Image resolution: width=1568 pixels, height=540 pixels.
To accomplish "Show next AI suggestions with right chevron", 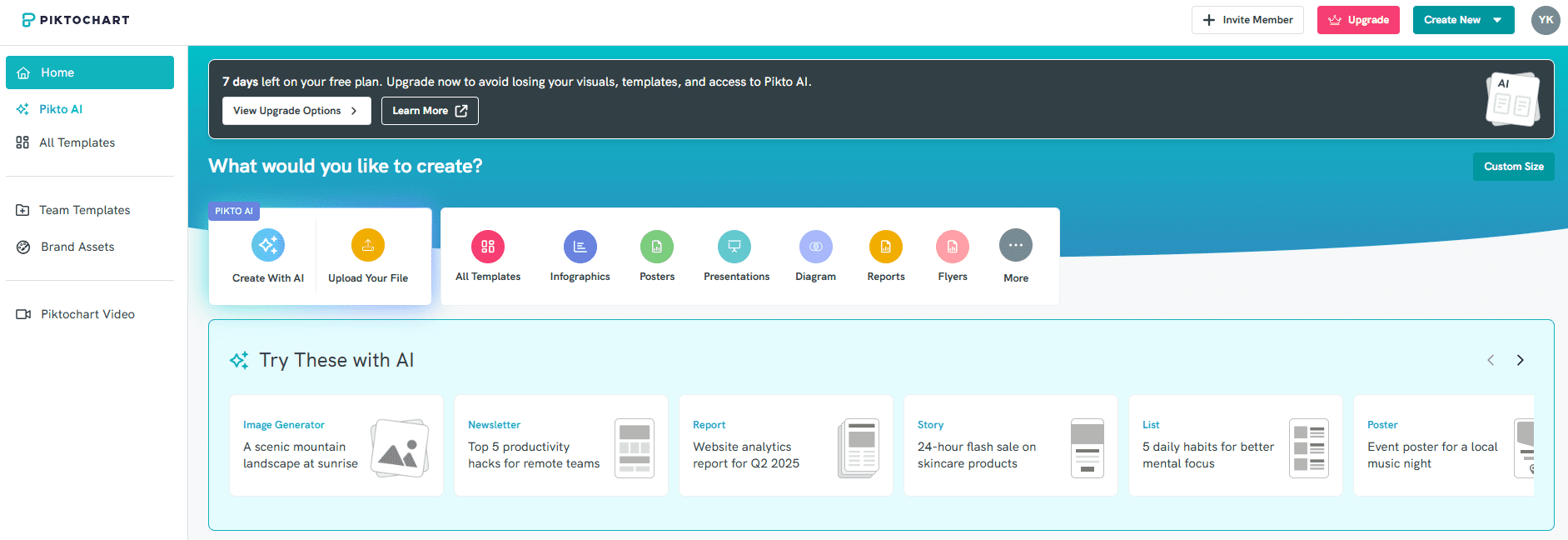I will click(1520, 360).
